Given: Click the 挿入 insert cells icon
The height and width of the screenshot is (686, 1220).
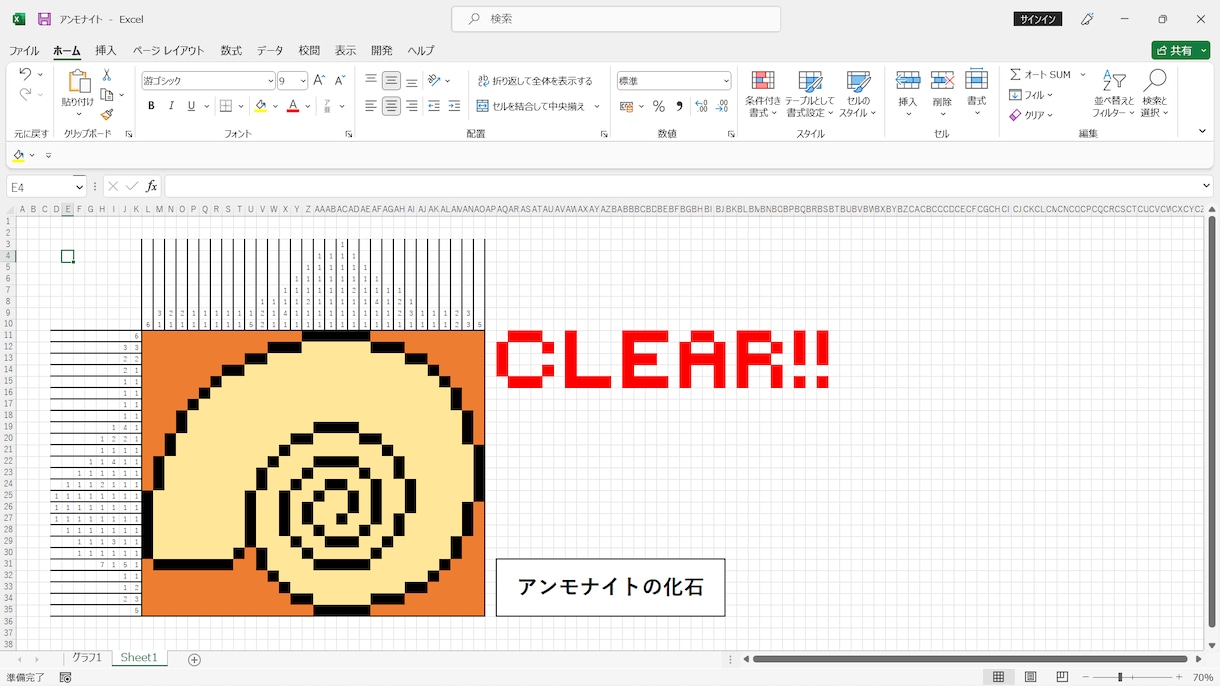Looking at the screenshot, I should [x=908, y=81].
